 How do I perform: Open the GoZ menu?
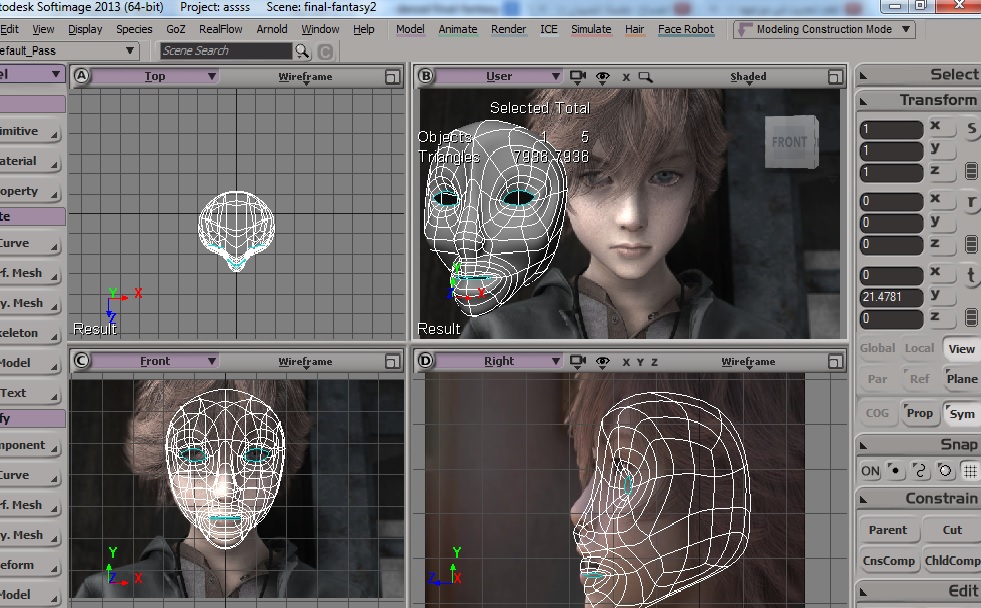[176, 29]
